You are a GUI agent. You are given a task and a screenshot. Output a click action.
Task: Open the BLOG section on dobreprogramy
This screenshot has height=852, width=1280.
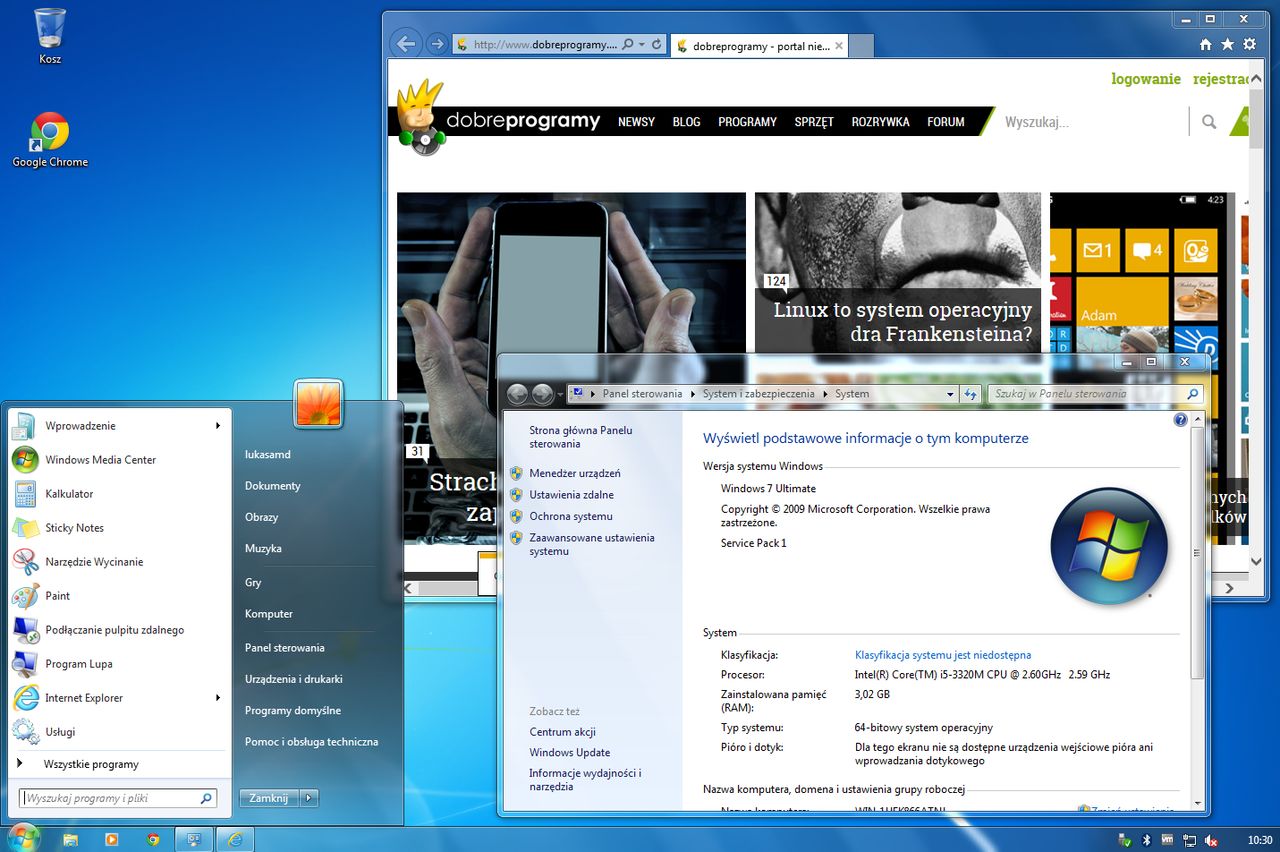(687, 122)
